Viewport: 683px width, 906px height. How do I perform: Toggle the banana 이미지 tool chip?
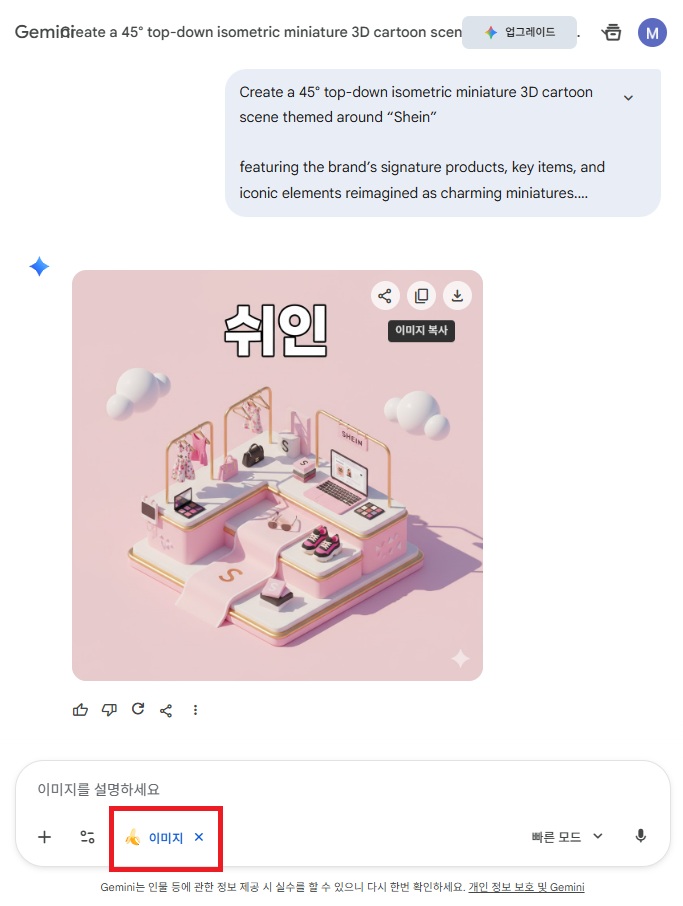coord(154,837)
